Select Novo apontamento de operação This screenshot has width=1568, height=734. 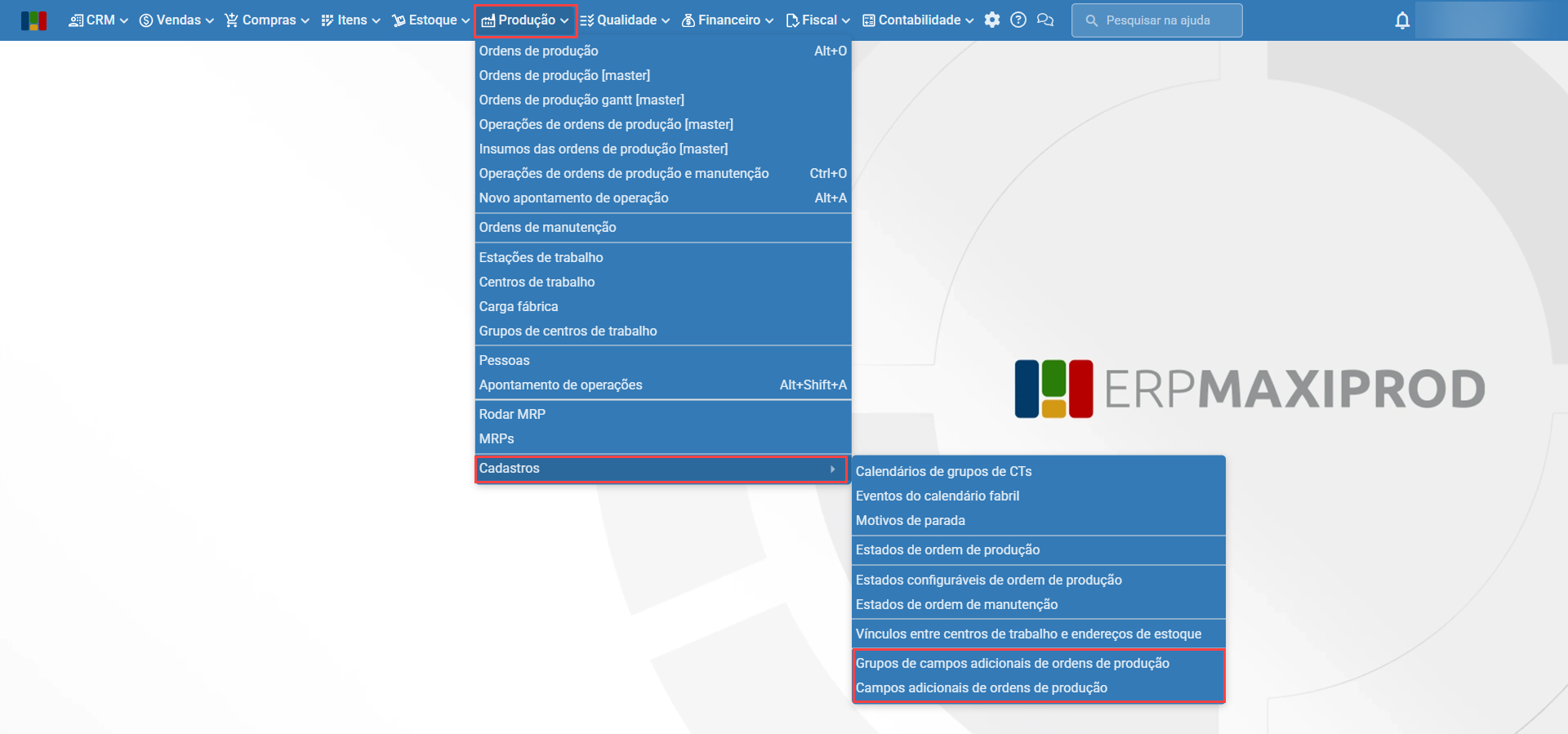(x=663, y=198)
